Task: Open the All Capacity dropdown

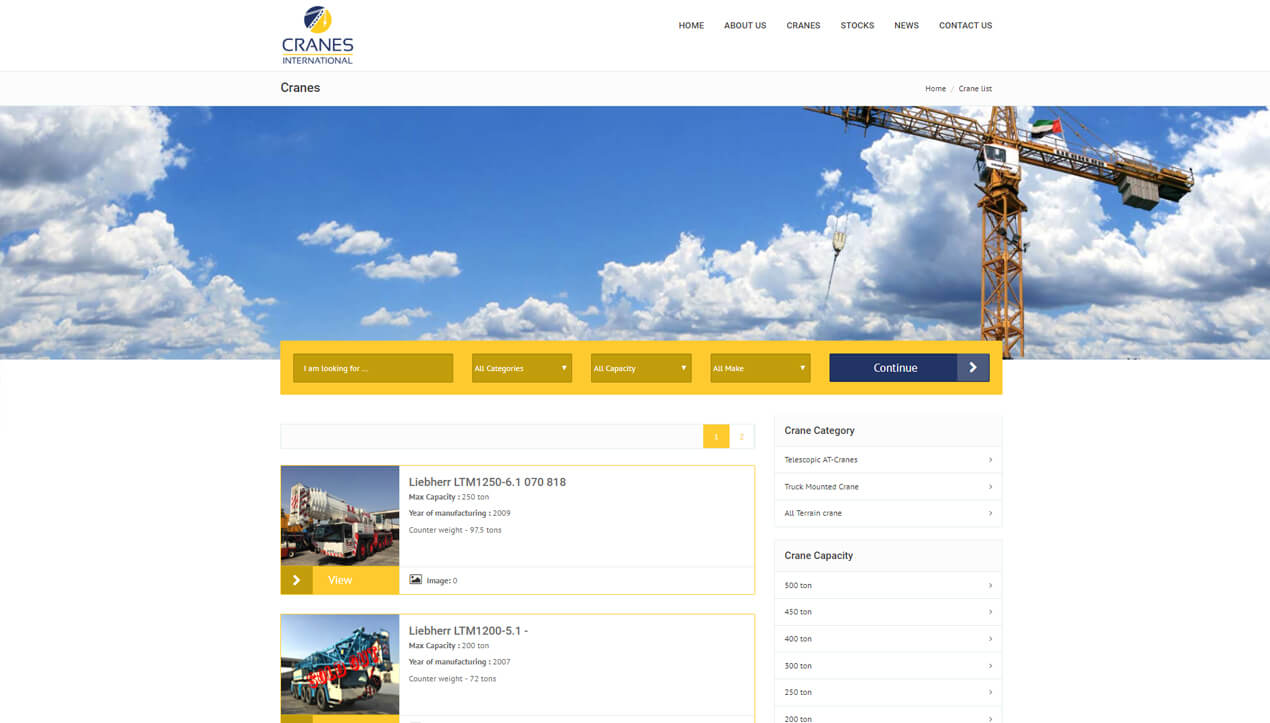Action: [x=641, y=368]
